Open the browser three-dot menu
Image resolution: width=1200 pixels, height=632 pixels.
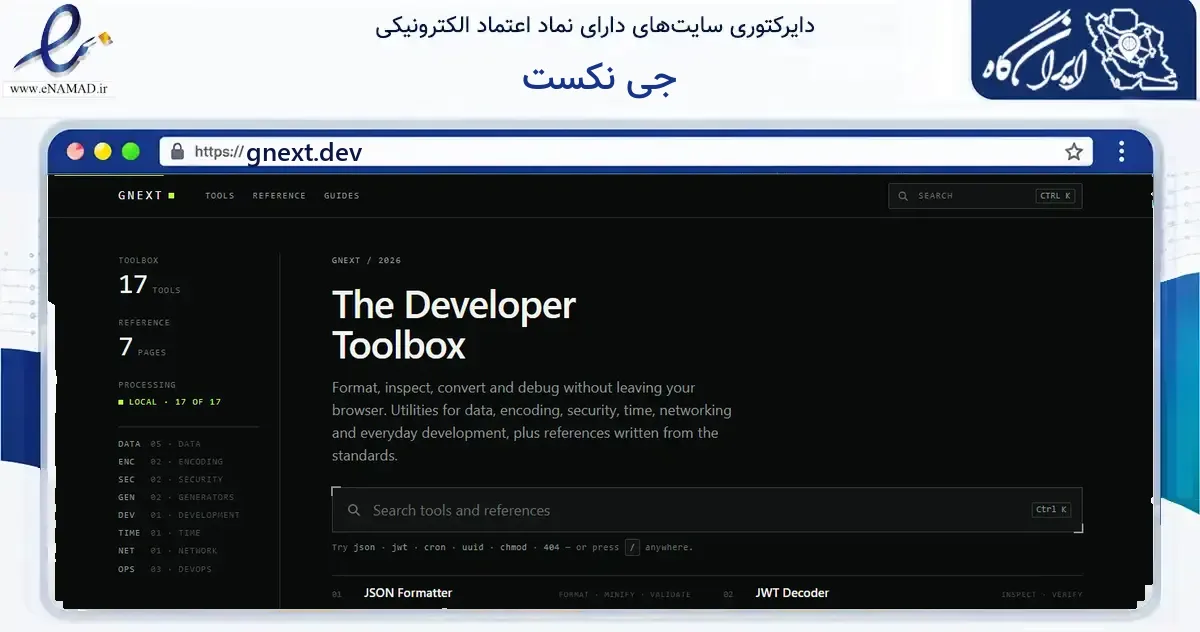[1122, 152]
